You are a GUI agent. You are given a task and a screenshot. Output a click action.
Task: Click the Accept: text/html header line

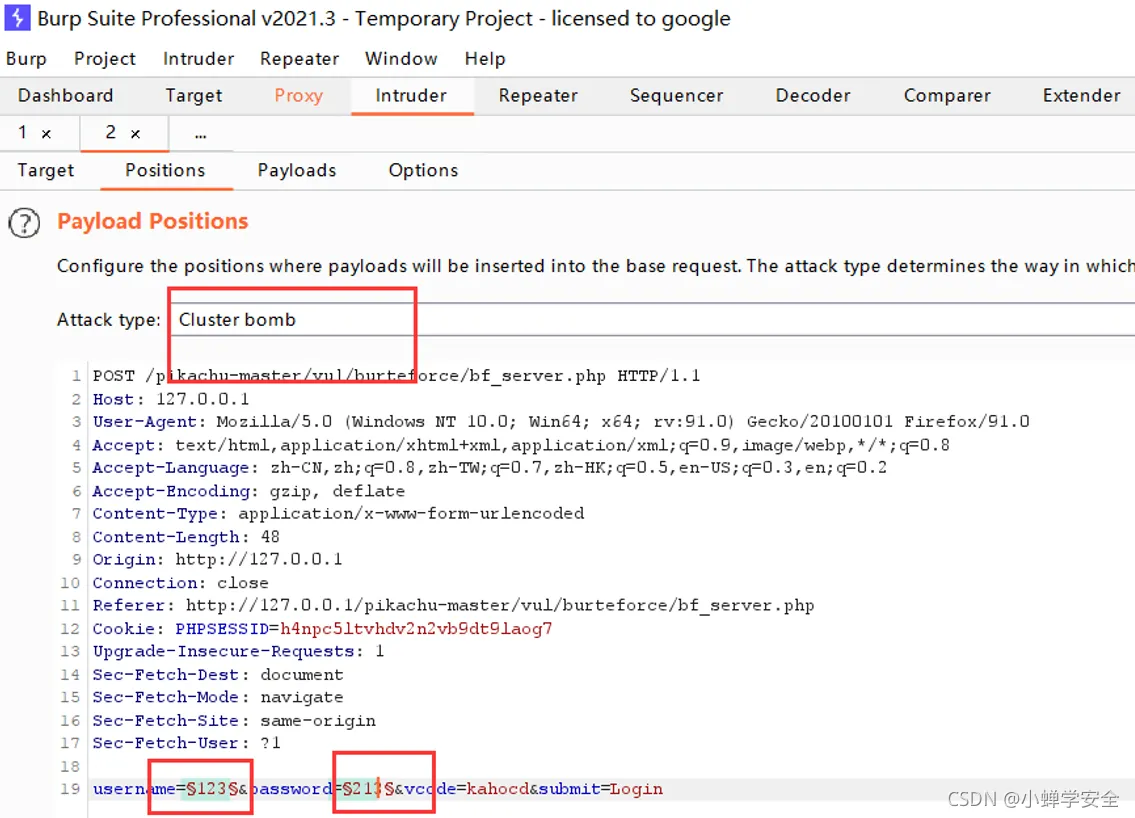pos(521,445)
